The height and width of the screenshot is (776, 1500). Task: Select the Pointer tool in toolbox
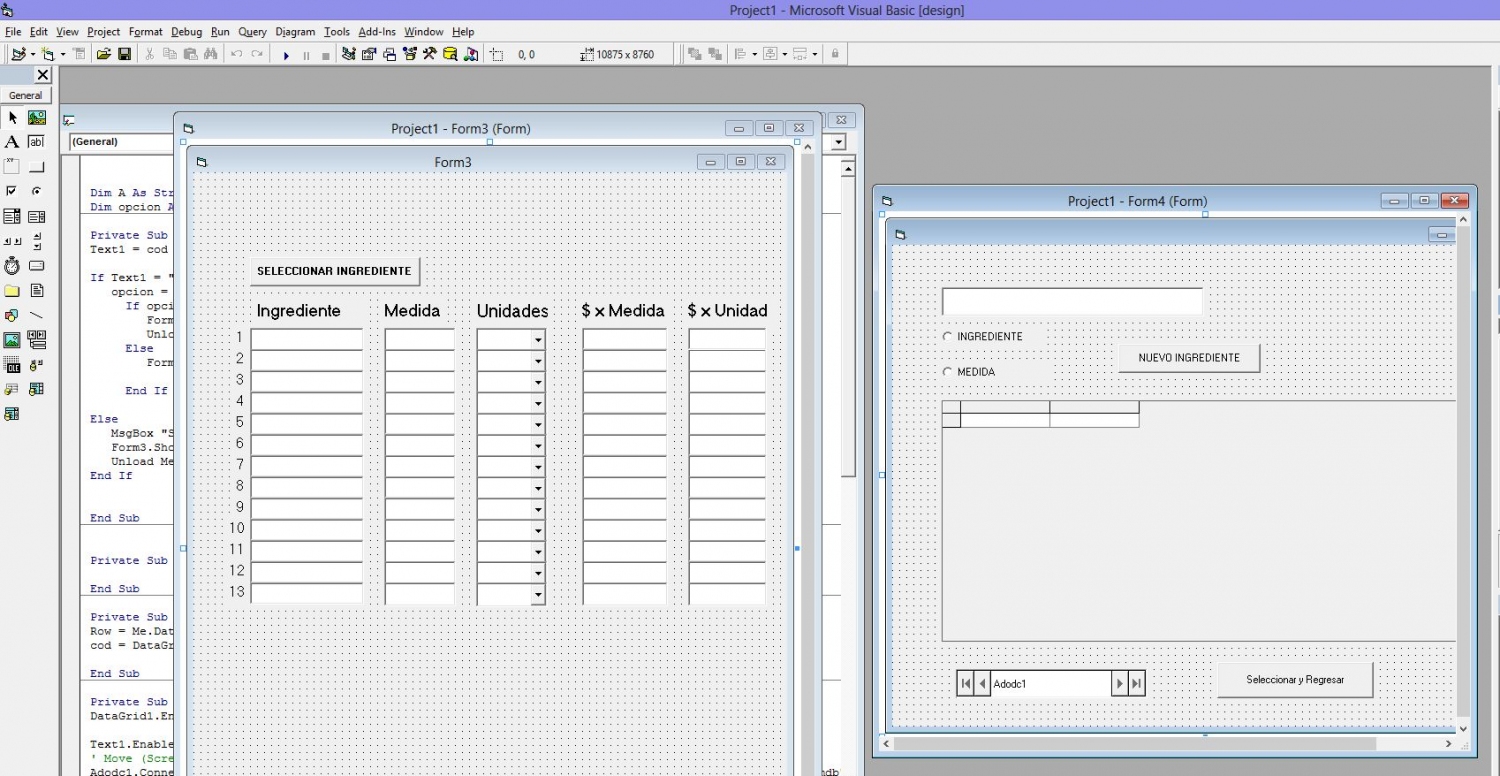13,118
